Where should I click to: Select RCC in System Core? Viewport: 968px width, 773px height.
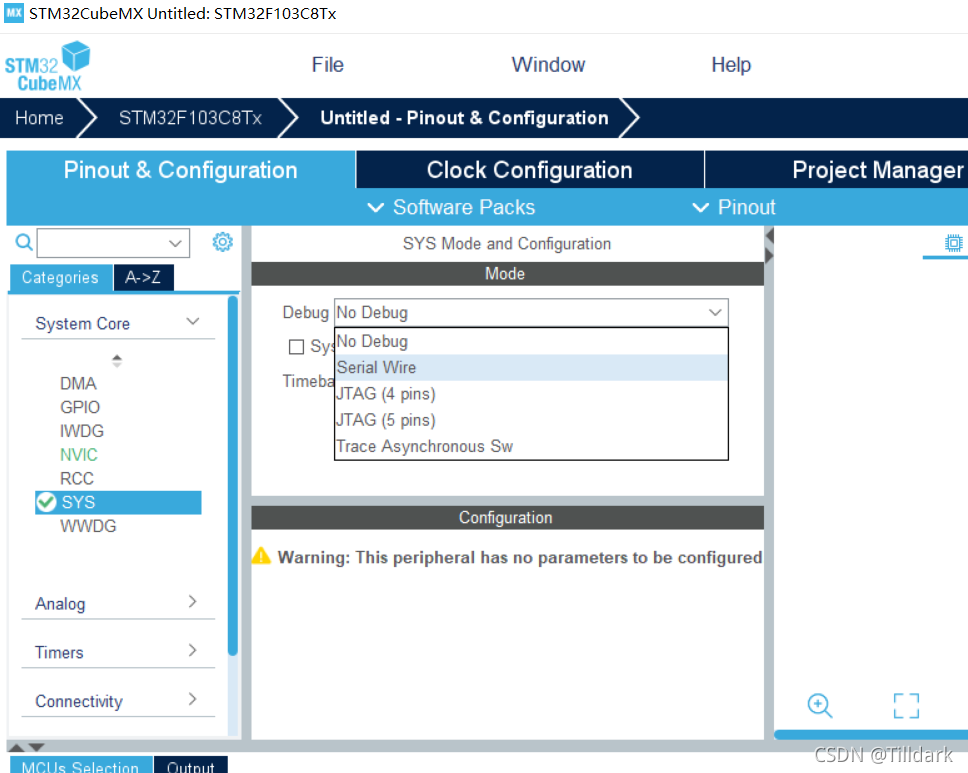77,478
